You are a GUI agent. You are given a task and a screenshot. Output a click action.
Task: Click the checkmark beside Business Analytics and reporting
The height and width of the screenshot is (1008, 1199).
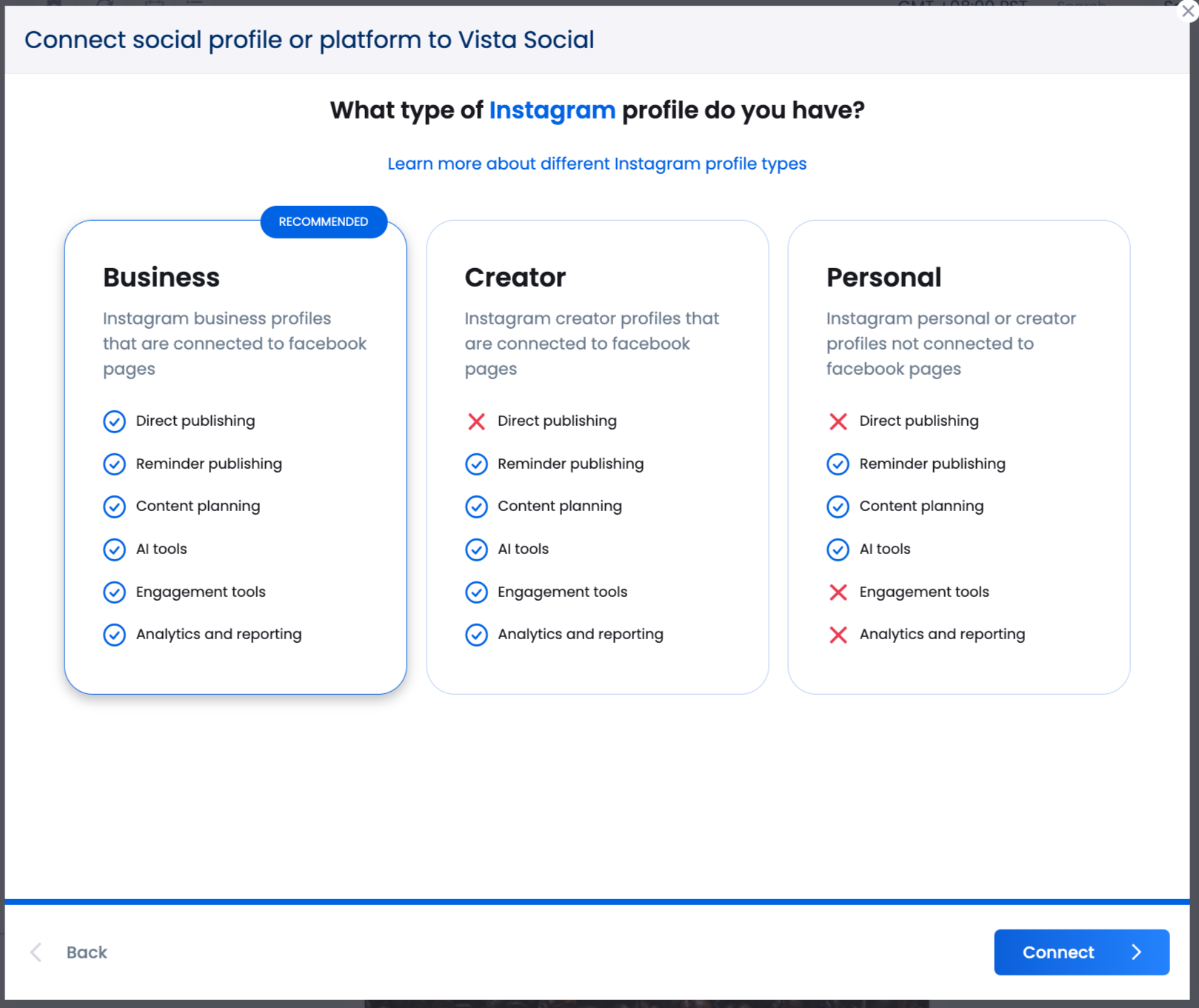(114, 635)
